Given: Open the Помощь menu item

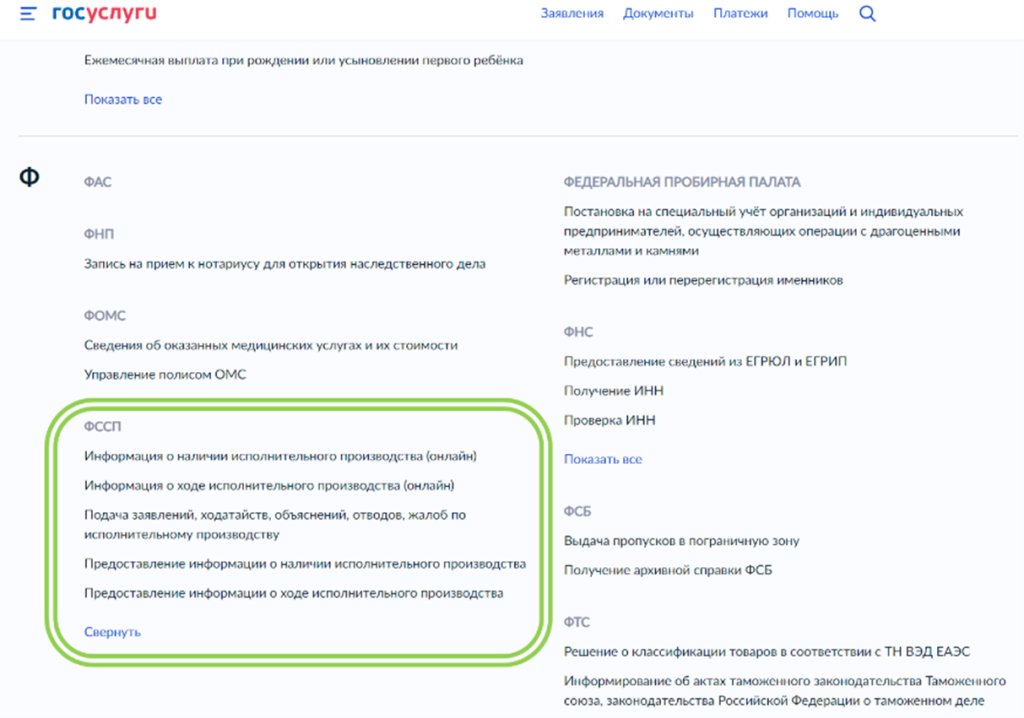Looking at the screenshot, I should [813, 13].
